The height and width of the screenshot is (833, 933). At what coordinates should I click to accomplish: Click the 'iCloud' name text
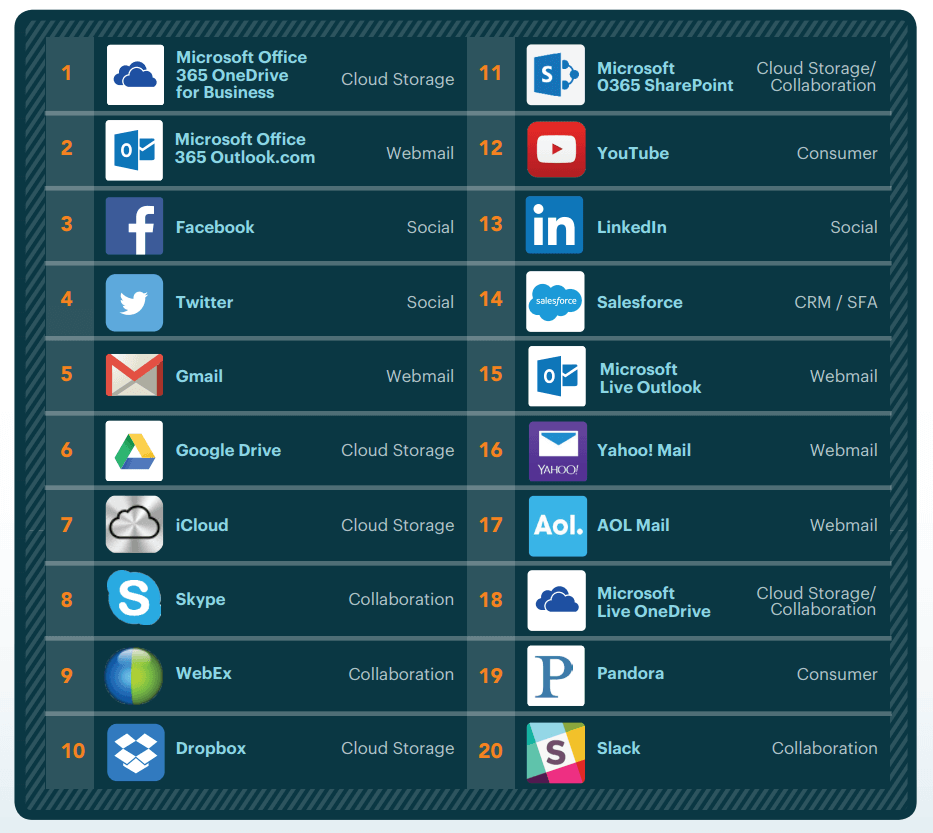(x=202, y=525)
